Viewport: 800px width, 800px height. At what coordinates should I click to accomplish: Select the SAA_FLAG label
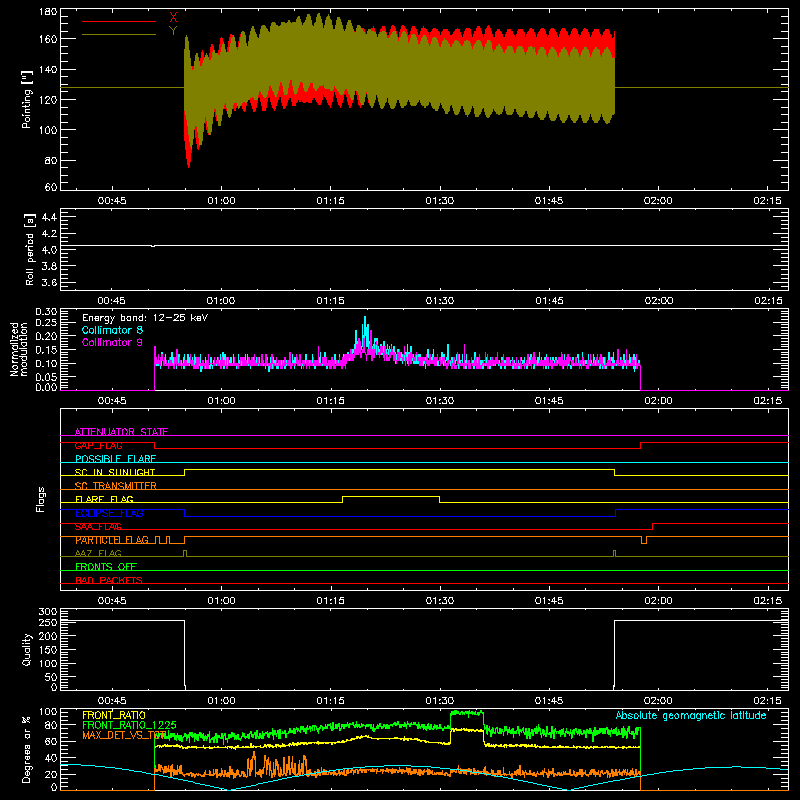98,527
